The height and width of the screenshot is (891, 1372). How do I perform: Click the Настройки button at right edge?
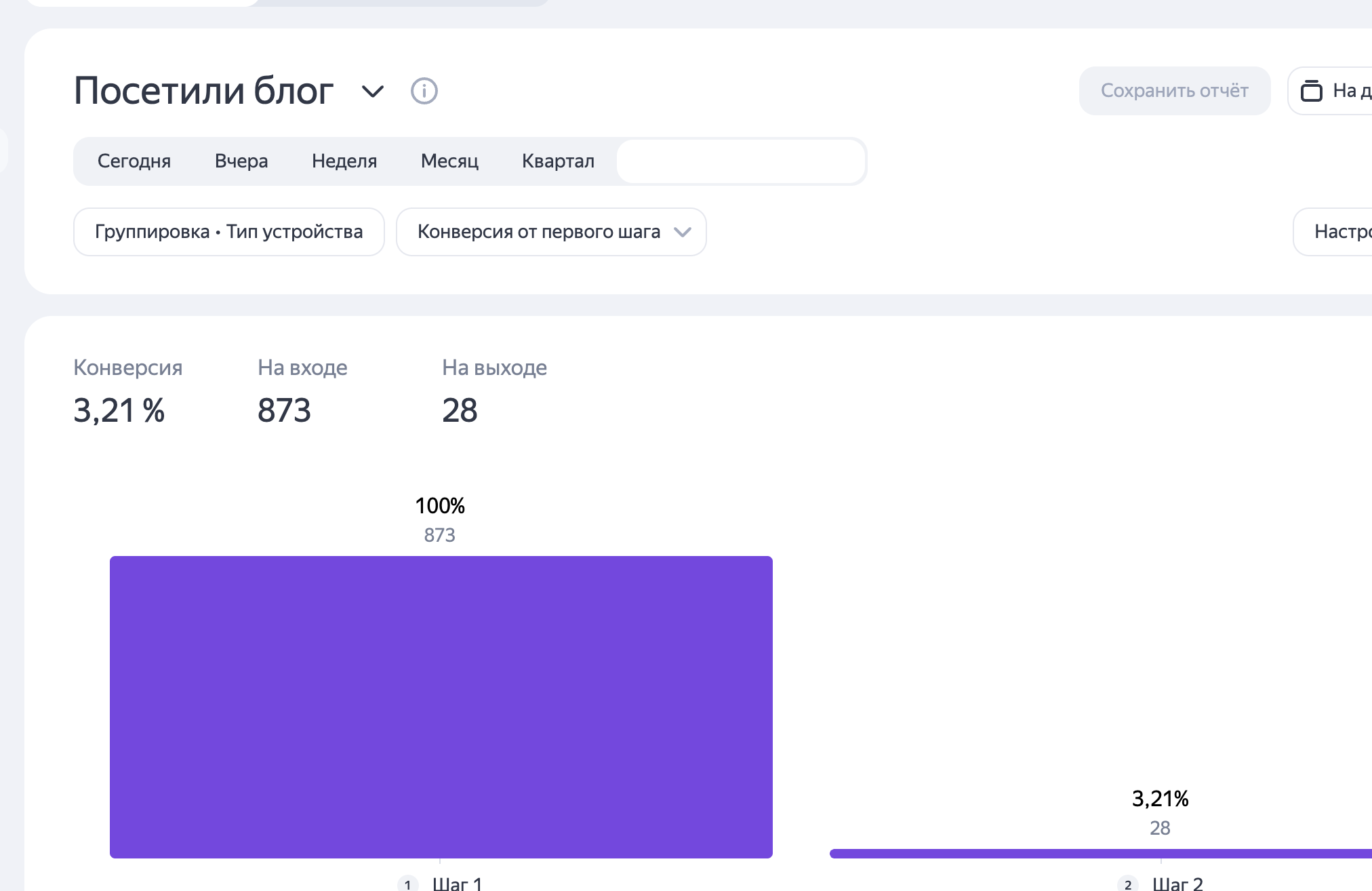coord(1339,232)
